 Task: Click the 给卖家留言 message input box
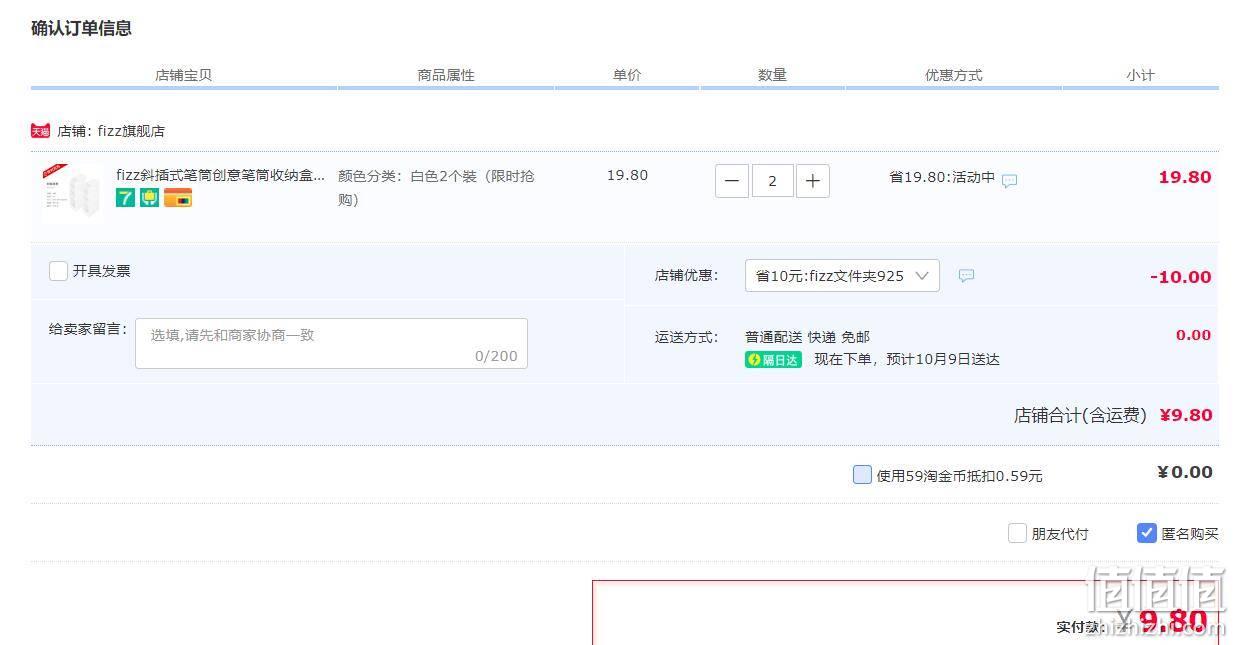[x=331, y=343]
